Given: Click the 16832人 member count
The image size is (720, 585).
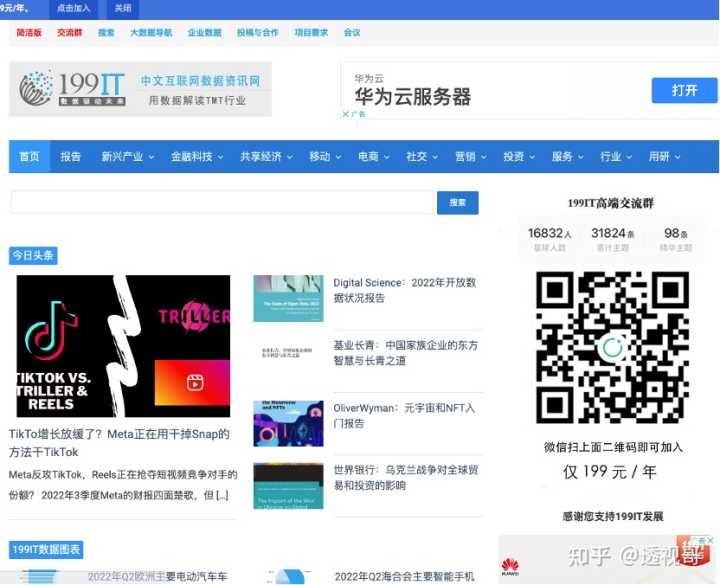Looking at the screenshot, I should 550,233.
